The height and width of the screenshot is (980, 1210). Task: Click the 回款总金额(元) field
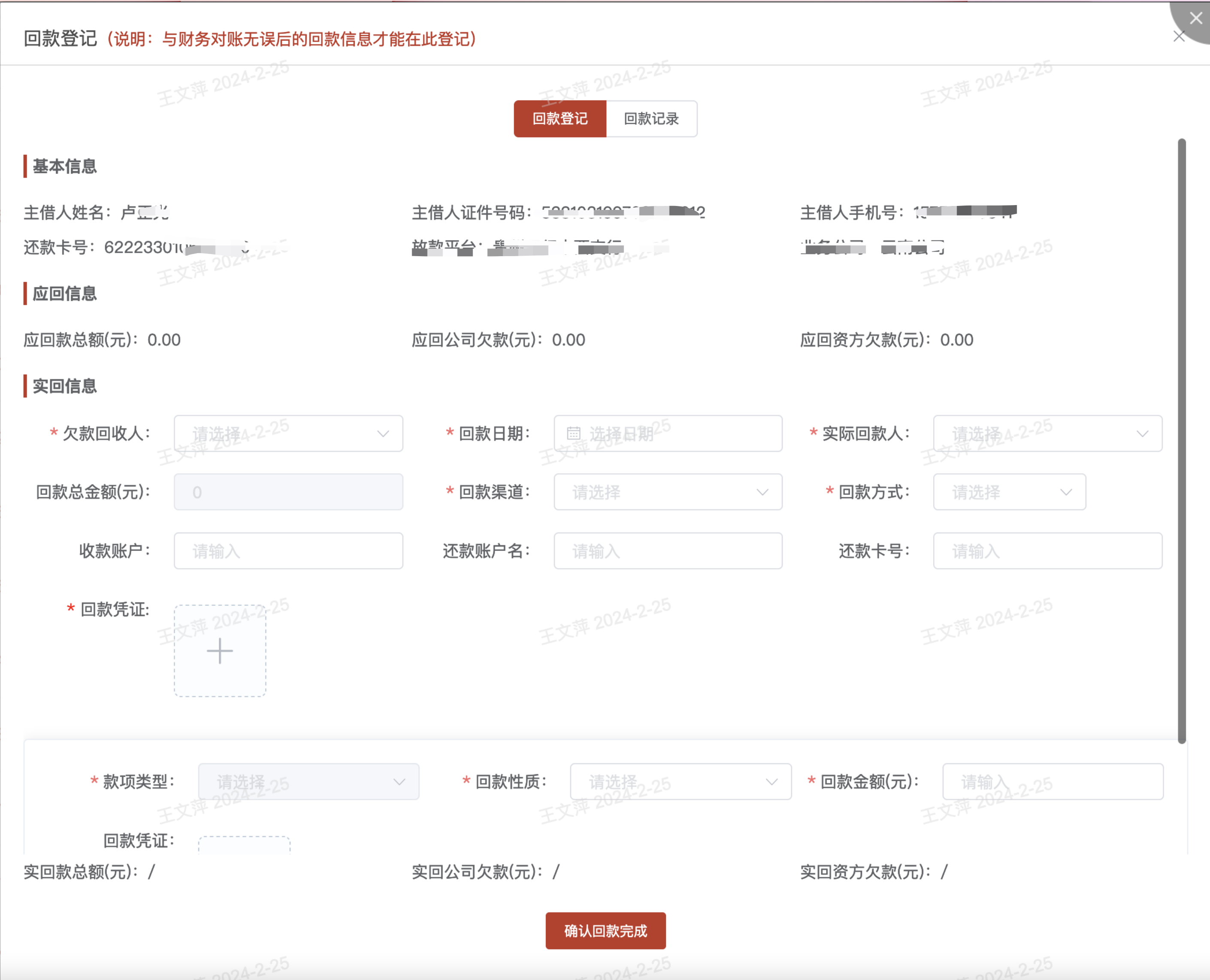(288, 492)
